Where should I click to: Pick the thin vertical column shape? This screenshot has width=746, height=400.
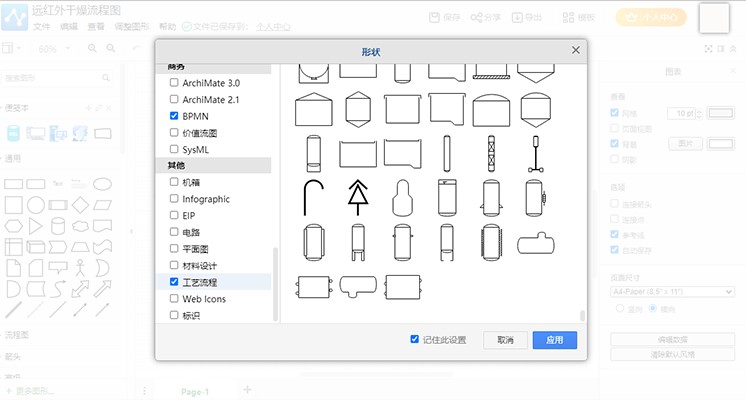(x=447, y=154)
